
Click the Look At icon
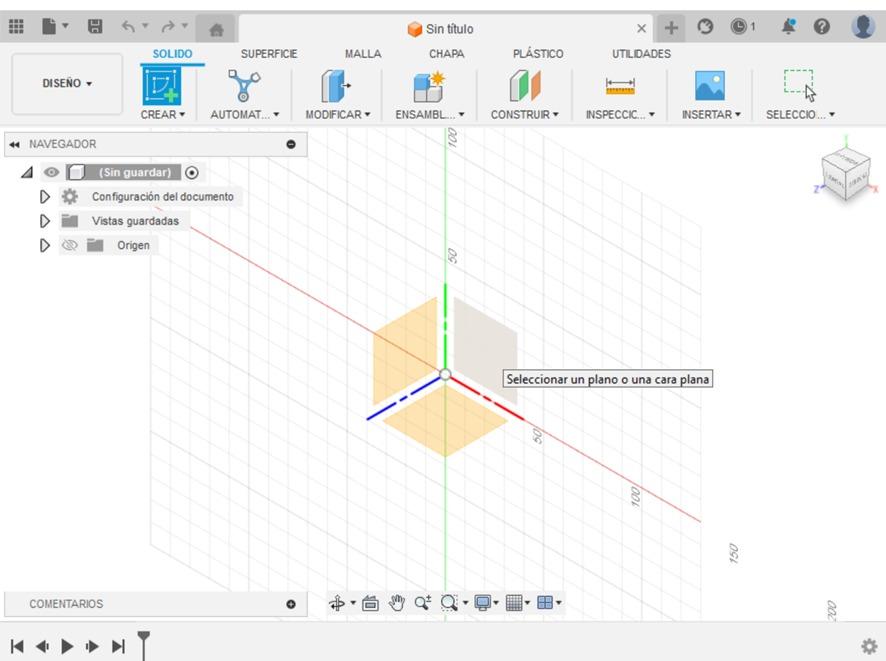pyautogui.click(x=370, y=603)
